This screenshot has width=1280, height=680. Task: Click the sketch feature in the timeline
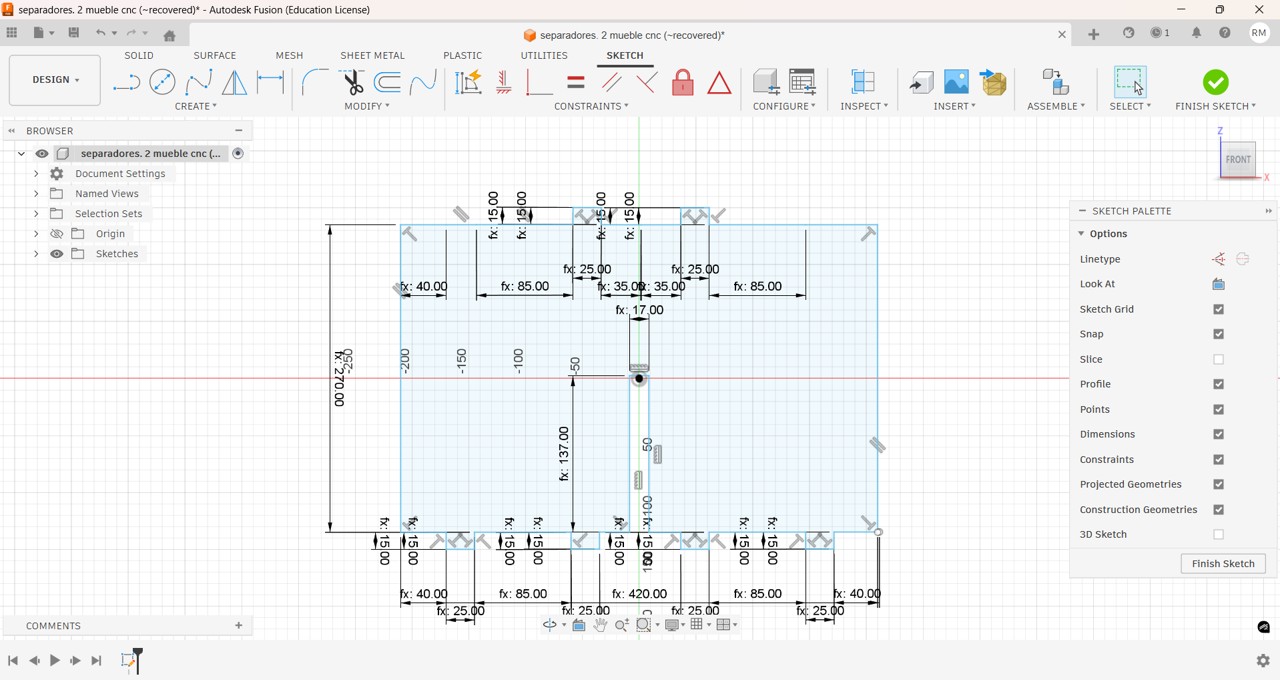click(x=129, y=660)
